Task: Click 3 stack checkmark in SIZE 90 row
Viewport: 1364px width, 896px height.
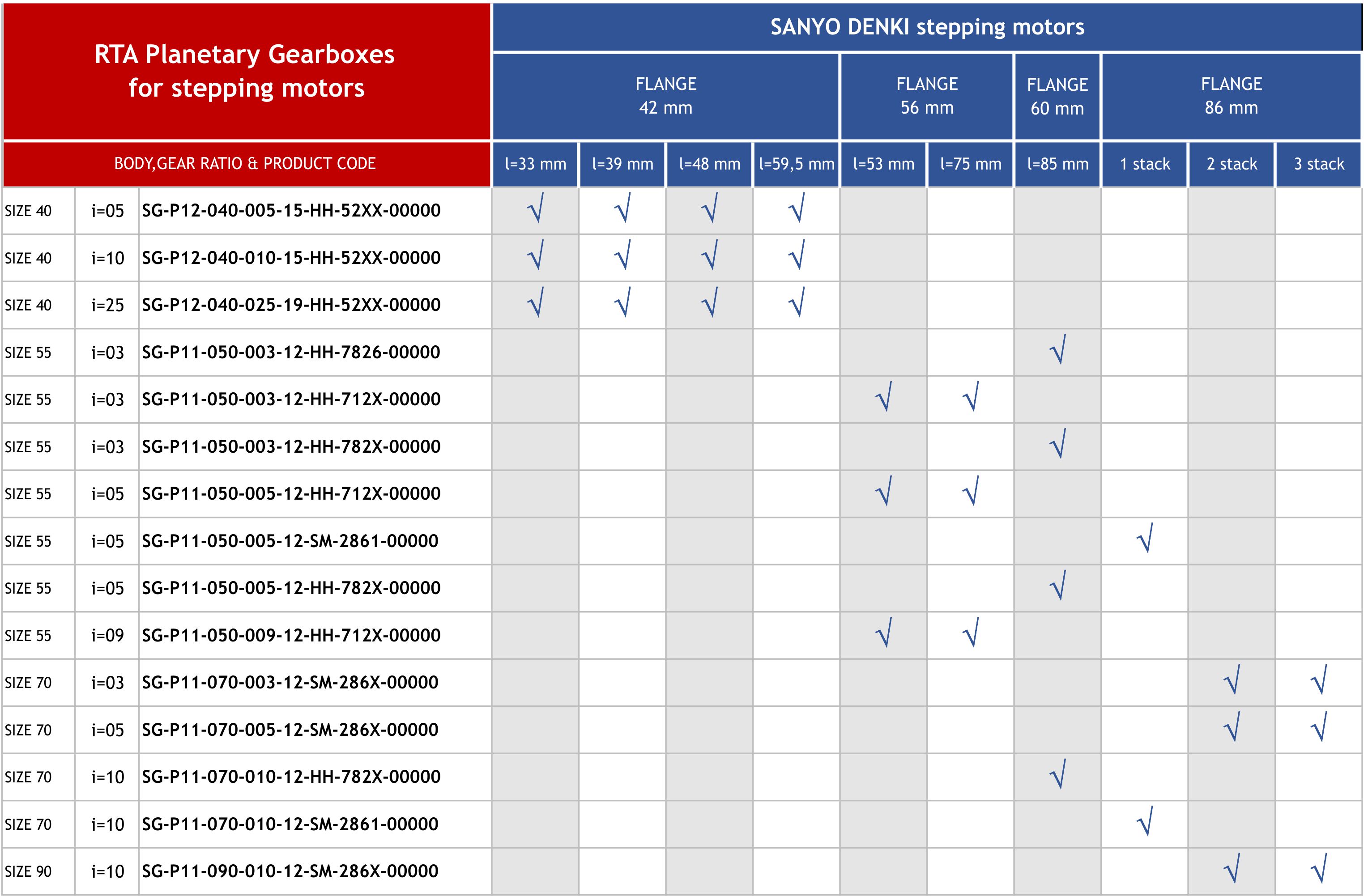Action: 1319,869
